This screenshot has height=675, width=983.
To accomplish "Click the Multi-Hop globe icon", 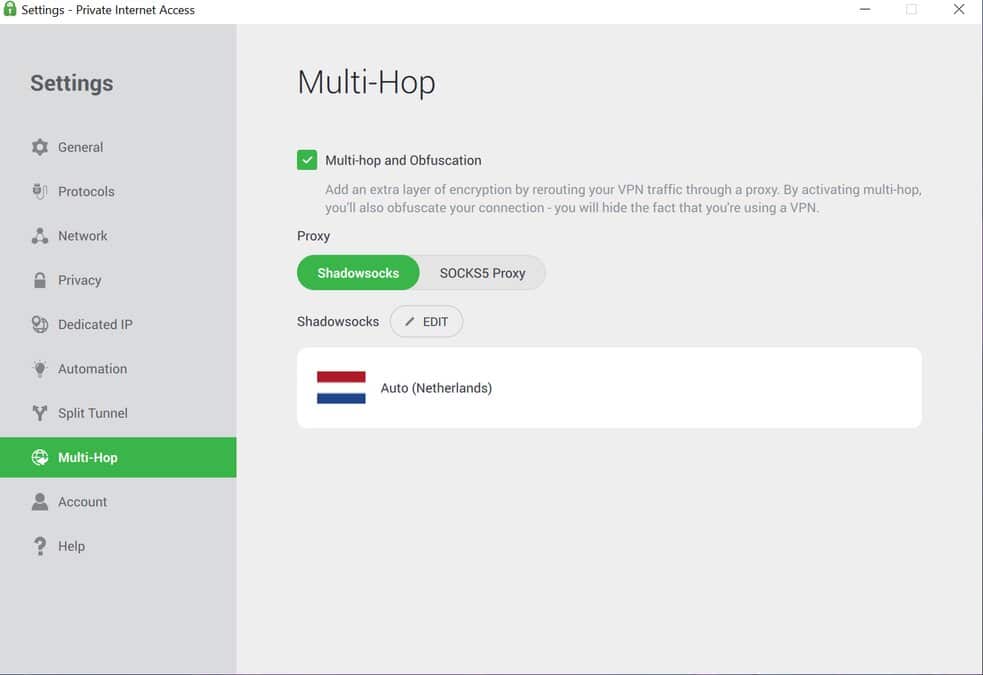I will 39,458.
